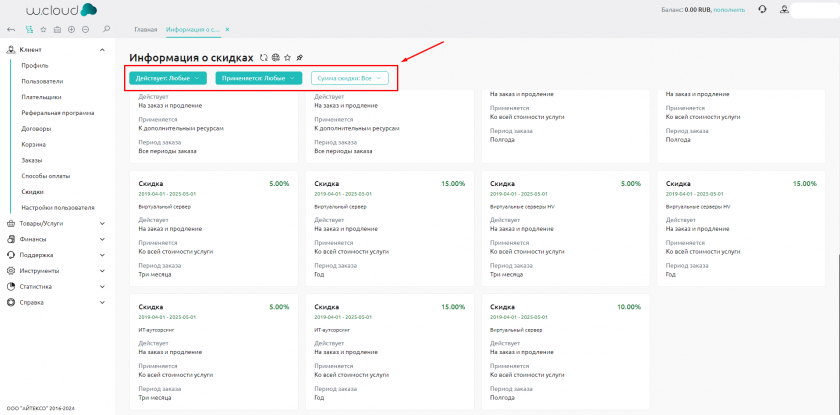The width and height of the screenshot is (840, 415).
Task: Open support via the headset icon
Action: pos(763,9)
